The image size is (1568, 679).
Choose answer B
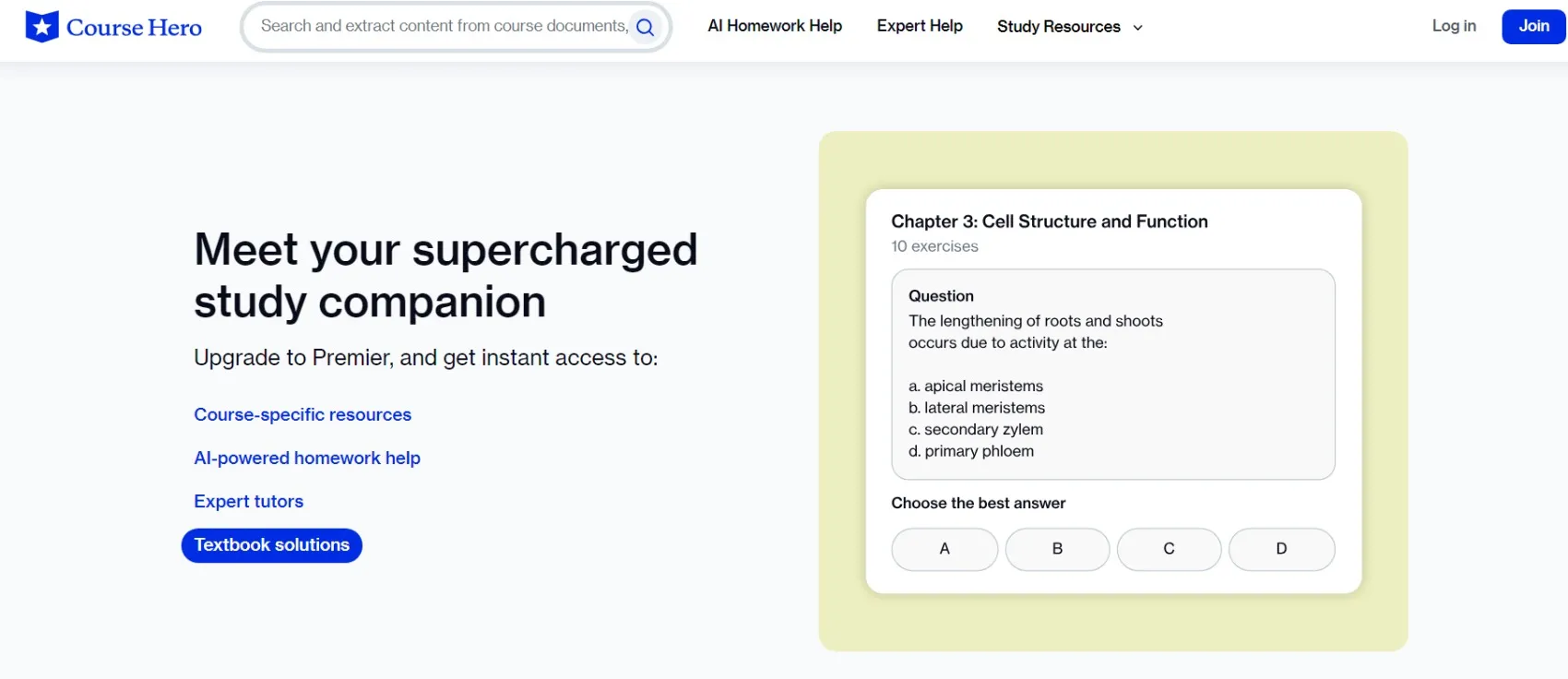(1057, 549)
